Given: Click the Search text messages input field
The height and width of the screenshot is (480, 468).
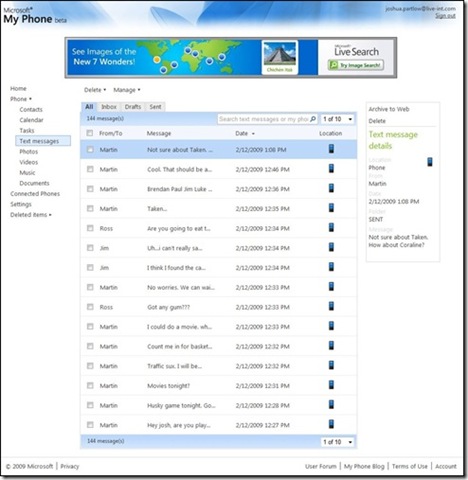Looking at the screenshot, I should coord(263,119).
